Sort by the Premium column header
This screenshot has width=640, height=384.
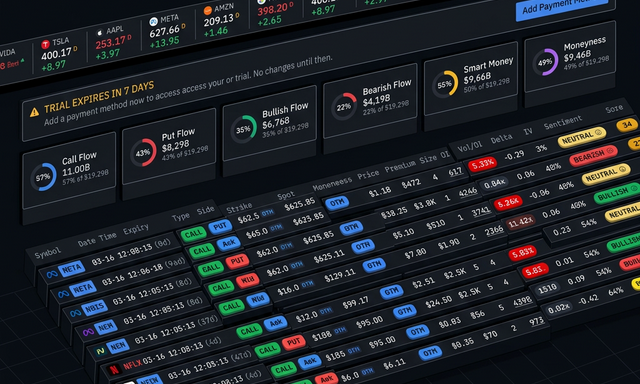pyautogui.click(x=400, y=166)
